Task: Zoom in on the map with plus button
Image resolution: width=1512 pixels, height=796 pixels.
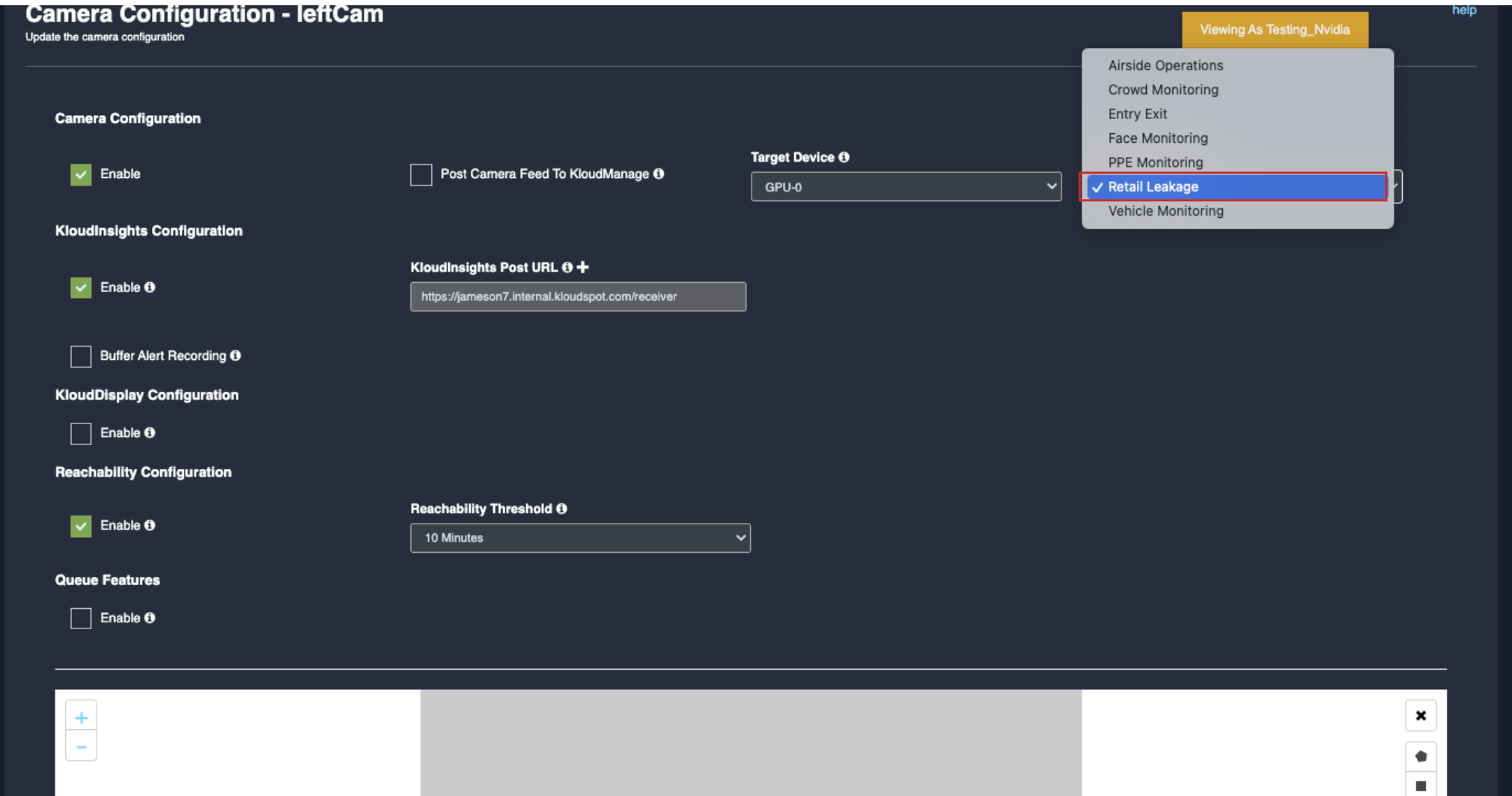Action: pos(81,717)
